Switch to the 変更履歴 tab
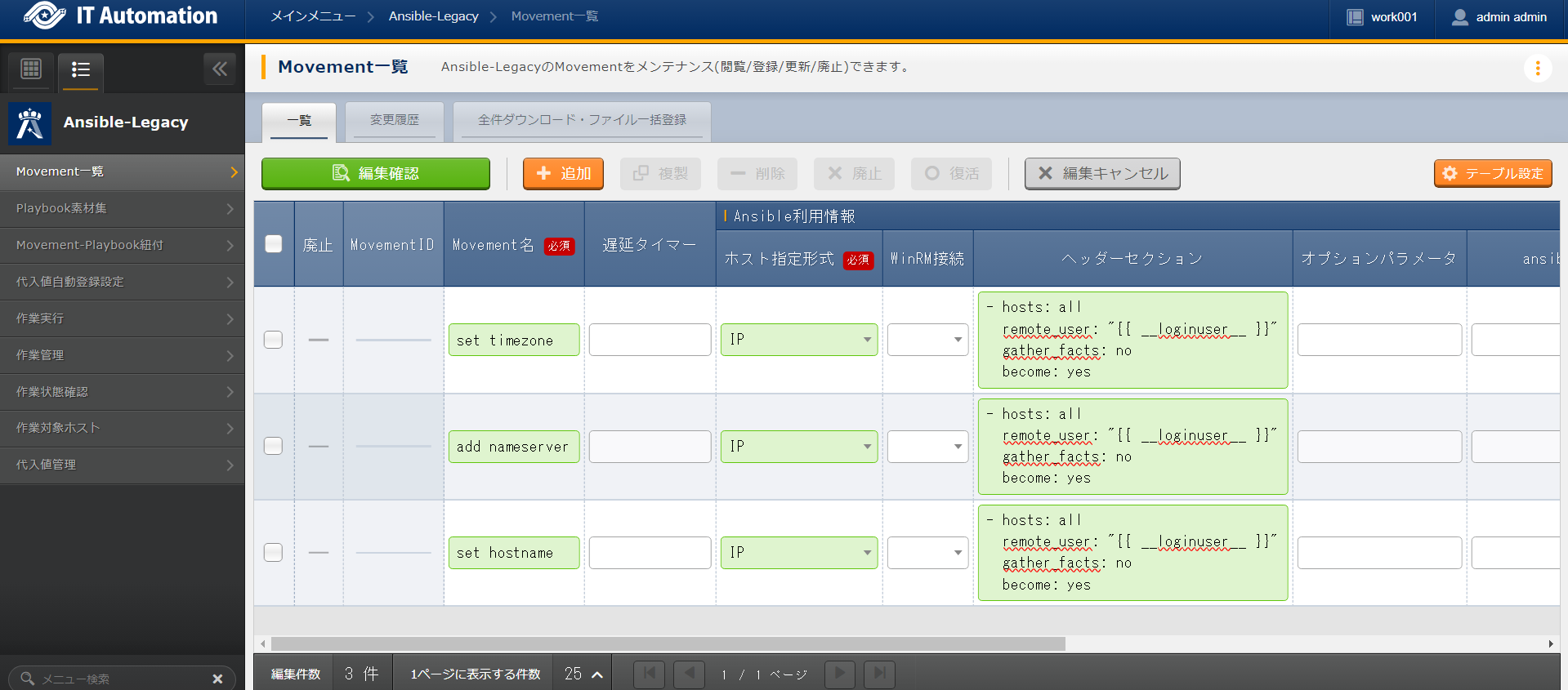1568x690 pixels. (394, 120)
